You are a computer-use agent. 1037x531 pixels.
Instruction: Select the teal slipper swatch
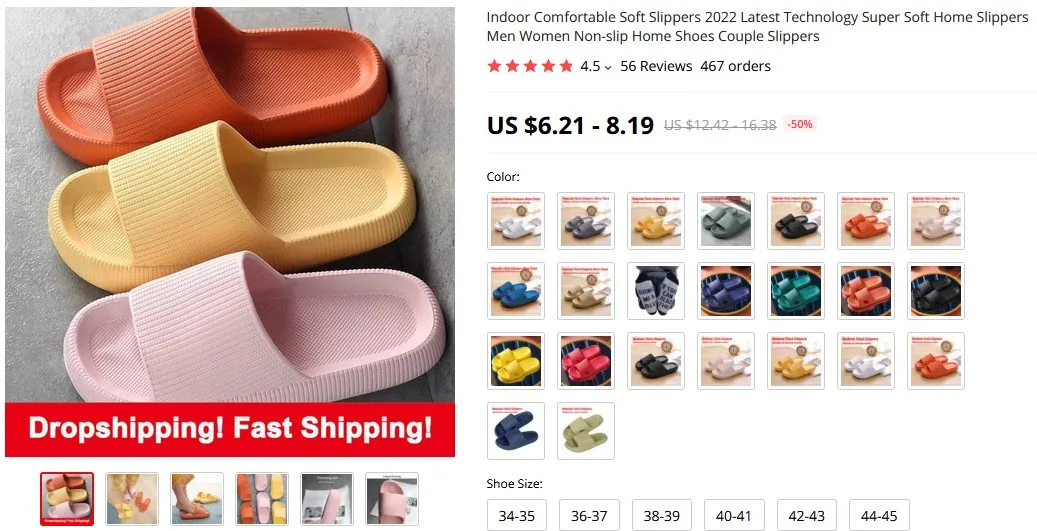(796, 291)
